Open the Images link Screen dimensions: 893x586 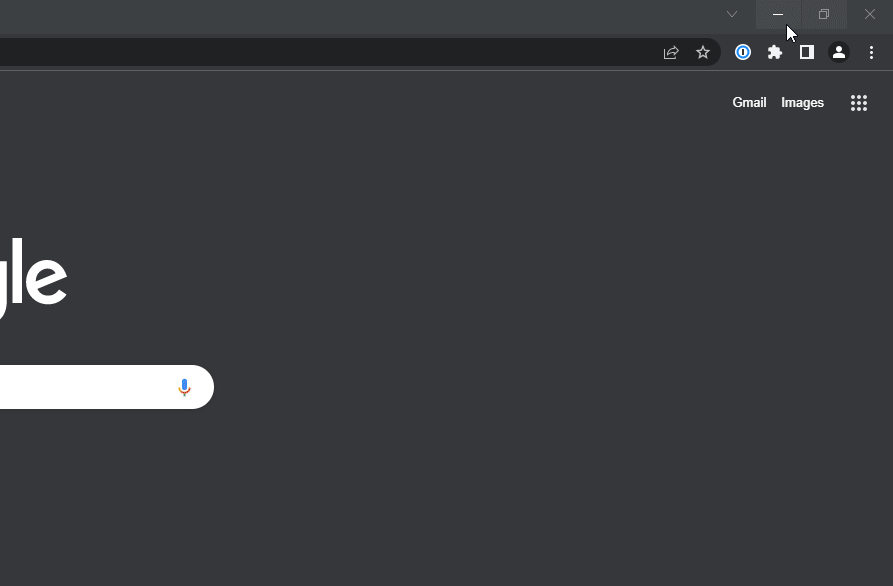pos(802,103)
